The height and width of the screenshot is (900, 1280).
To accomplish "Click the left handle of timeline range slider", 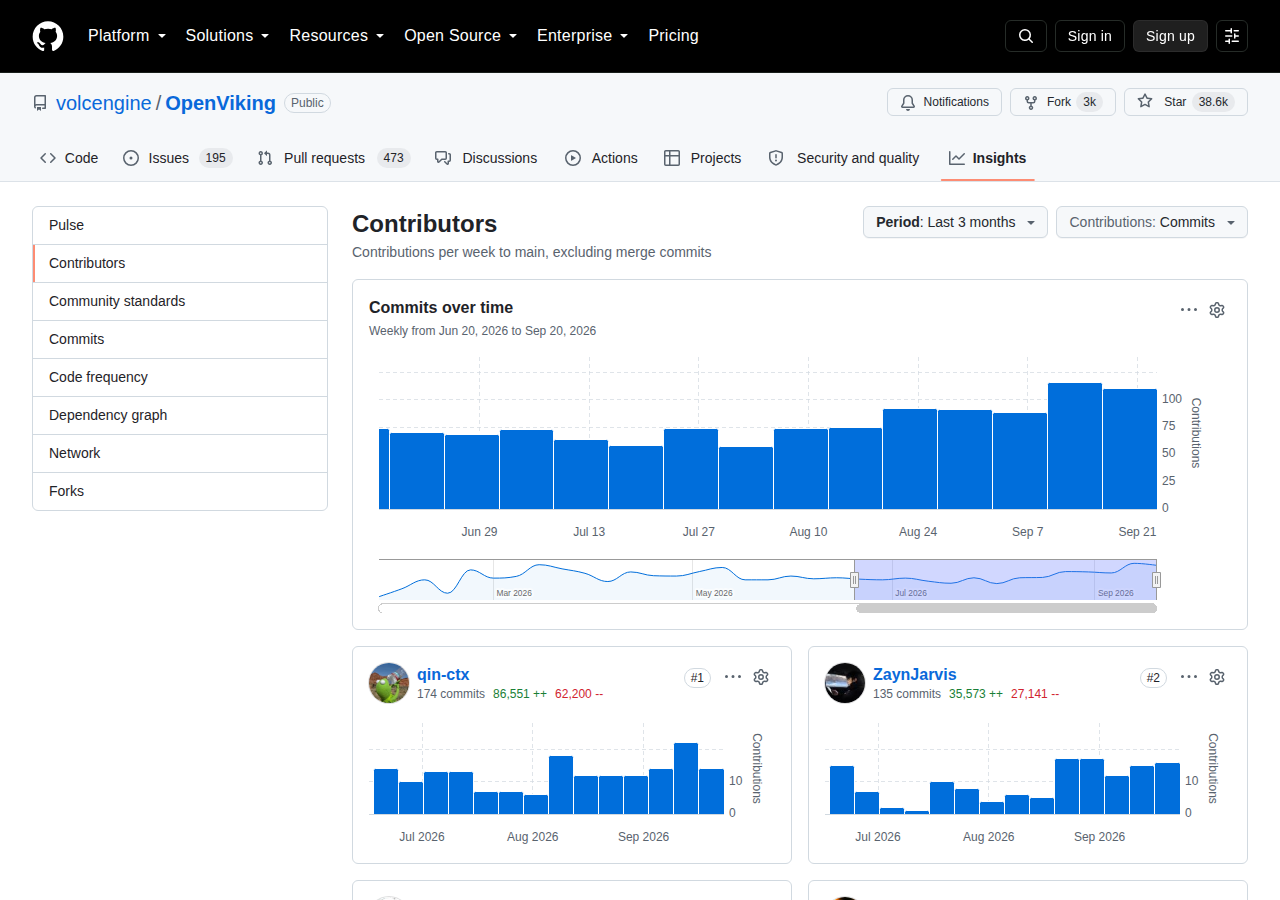I will (854, 580).
